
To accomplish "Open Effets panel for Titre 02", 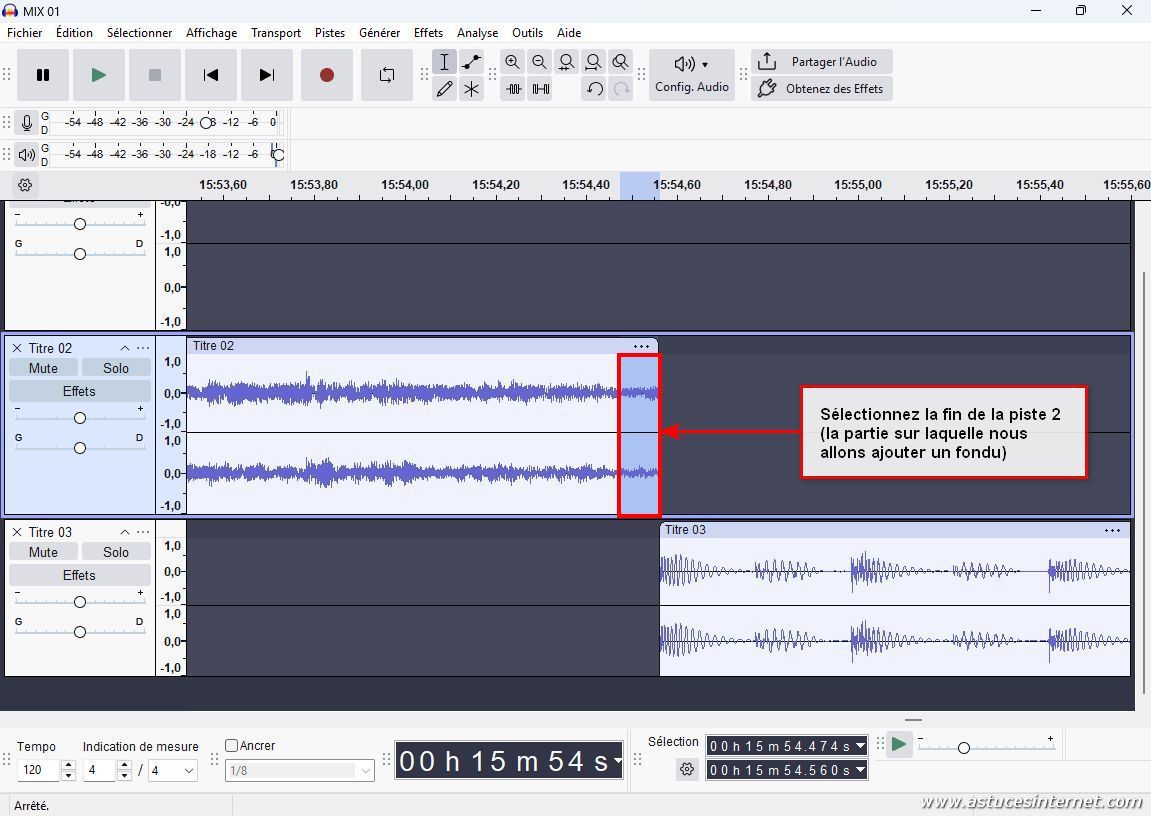I will [79, 391].
